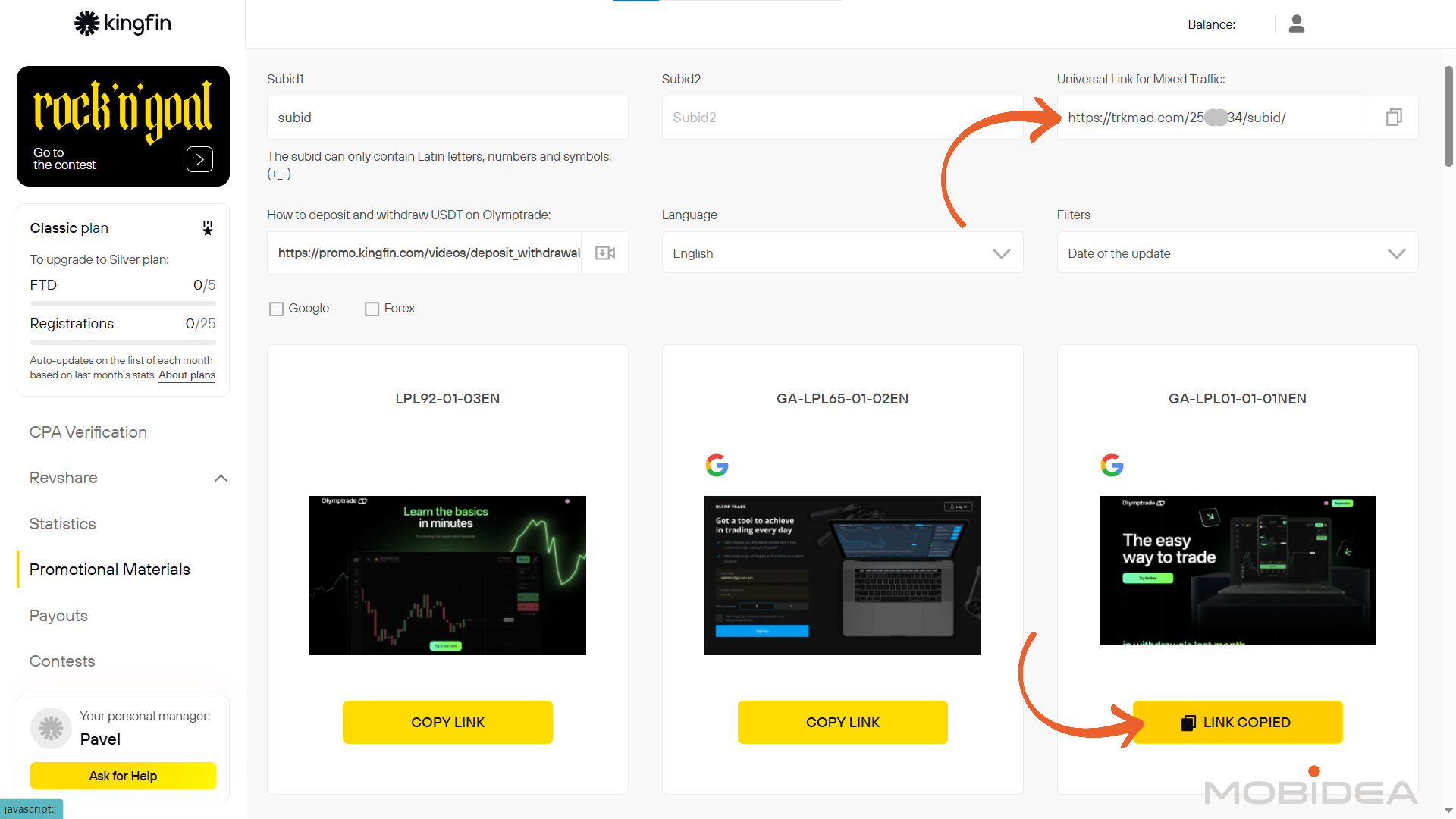1456x819 pixels.
Task: Click Pavel's personal manager avatar
Action: (50, 727)
